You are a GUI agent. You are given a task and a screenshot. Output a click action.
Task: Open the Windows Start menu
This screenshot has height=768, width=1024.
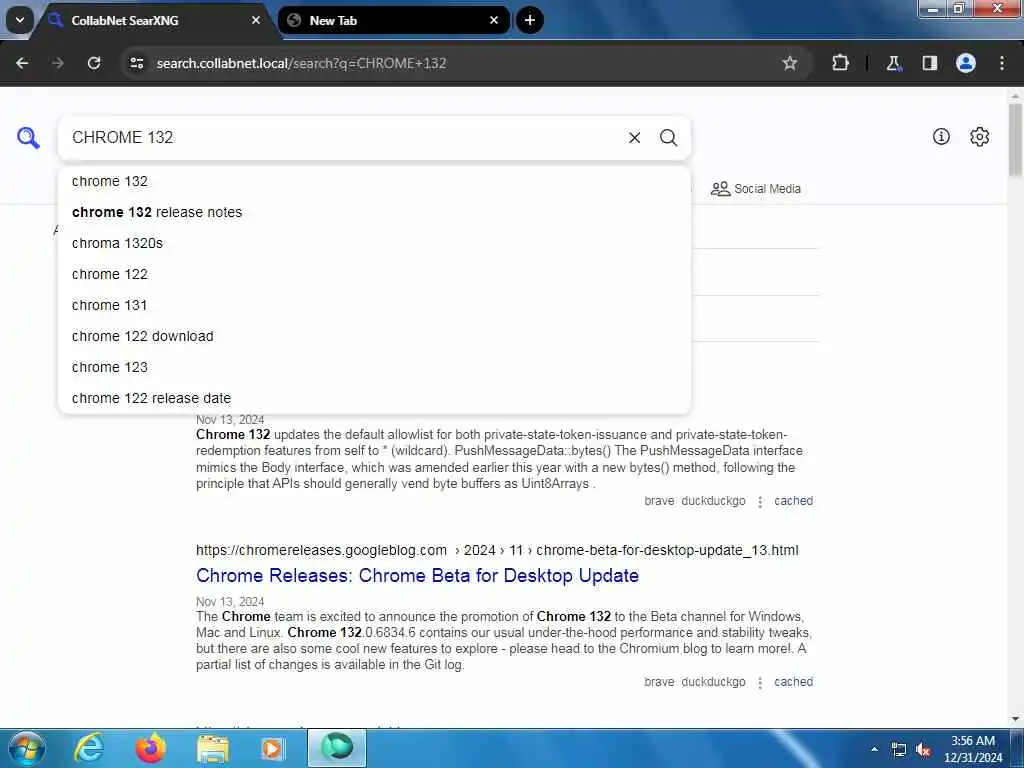(27, 748)
